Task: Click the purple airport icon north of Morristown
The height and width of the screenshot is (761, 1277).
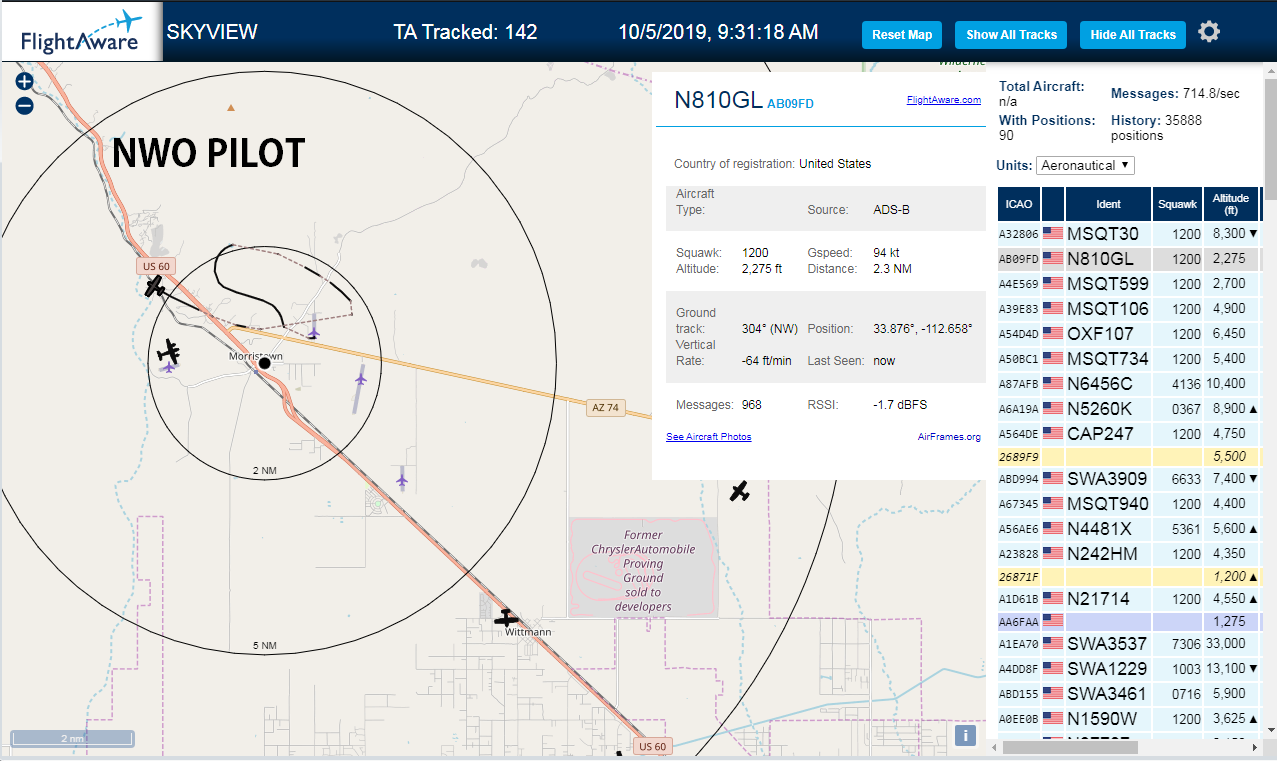Action: 314,330
